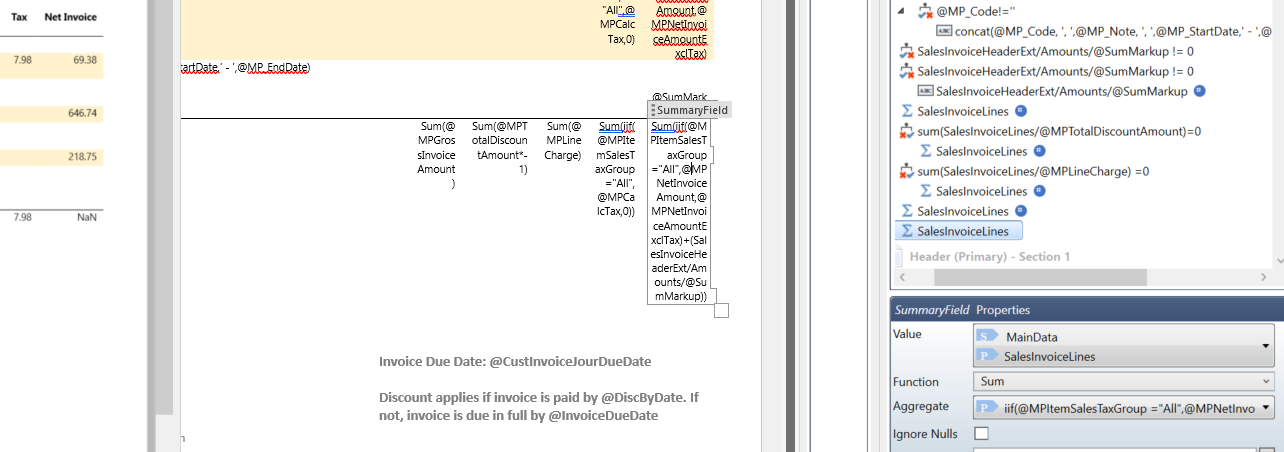Click the square resize handle below the SummaryField box

(721, 311)
